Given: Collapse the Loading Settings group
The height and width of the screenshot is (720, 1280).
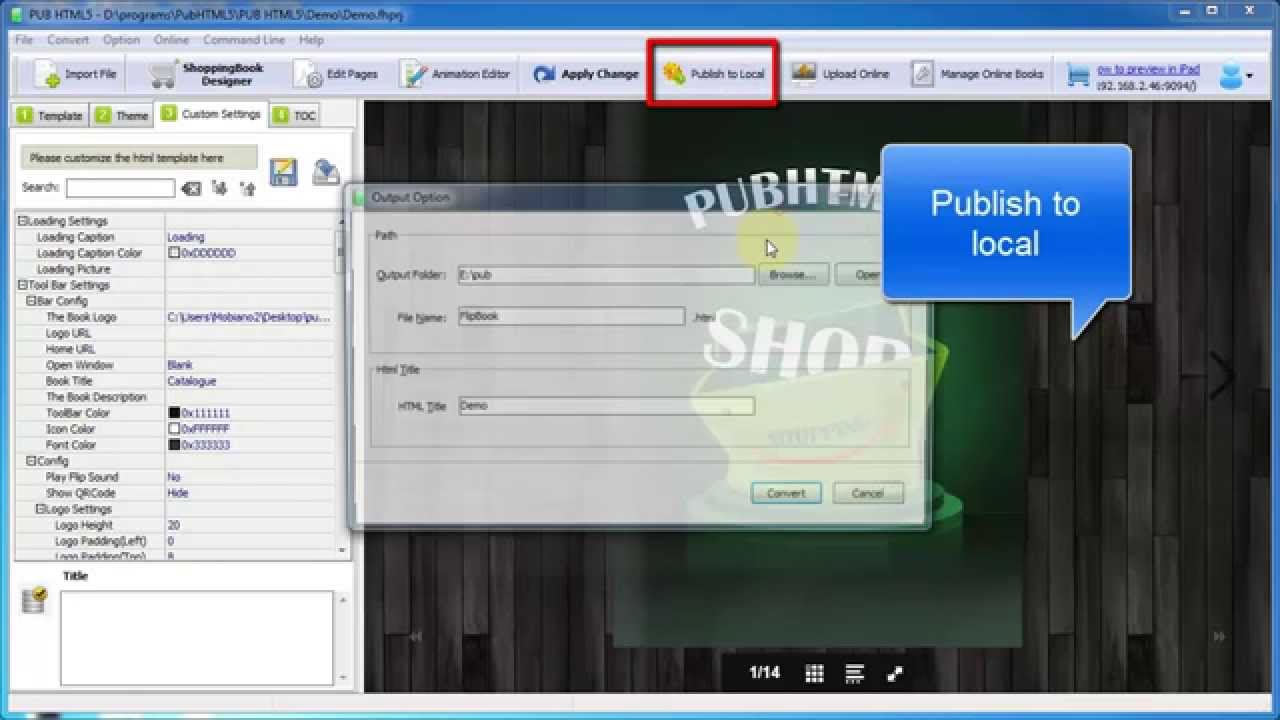Looking at the screenshot, I should [x=23, y=221].
